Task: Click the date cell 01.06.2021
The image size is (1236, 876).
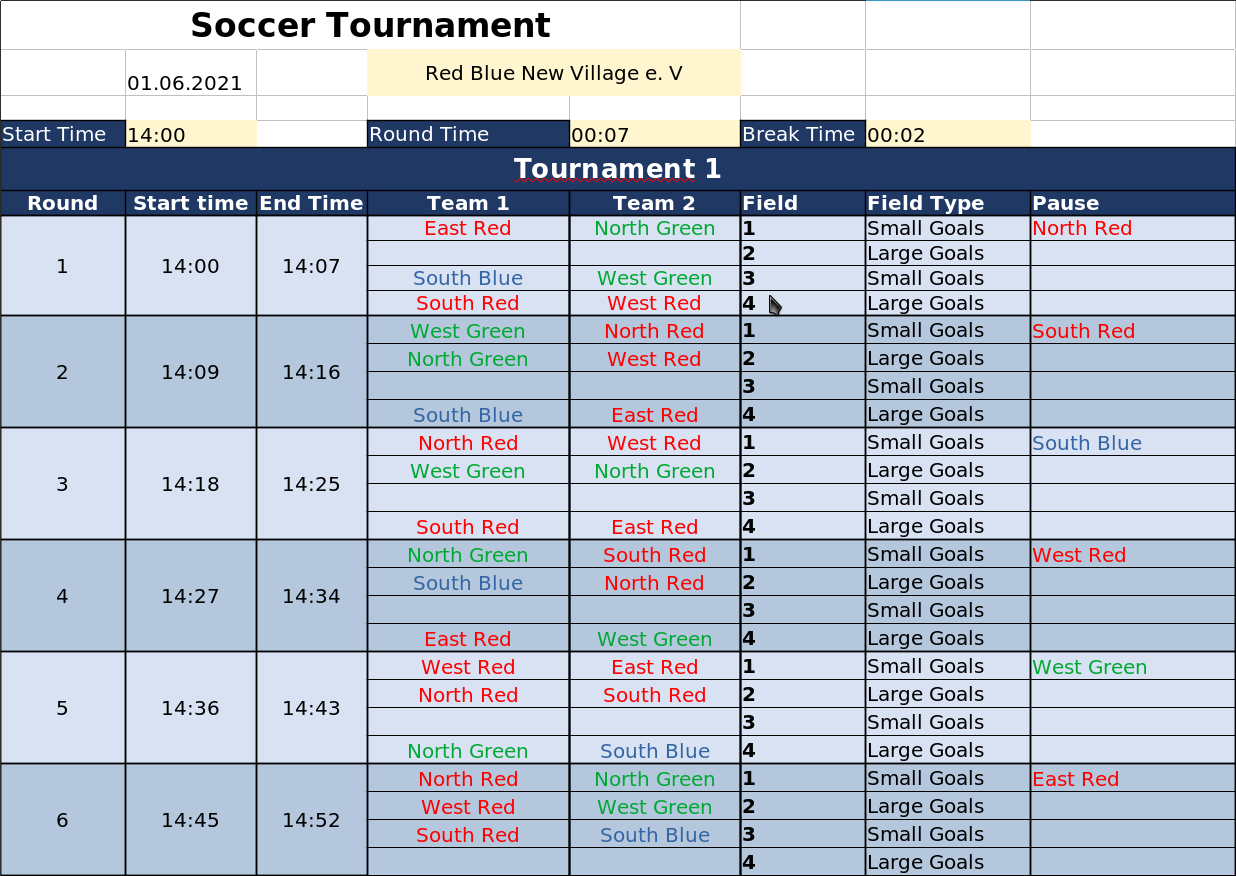Action: (191, 73)
